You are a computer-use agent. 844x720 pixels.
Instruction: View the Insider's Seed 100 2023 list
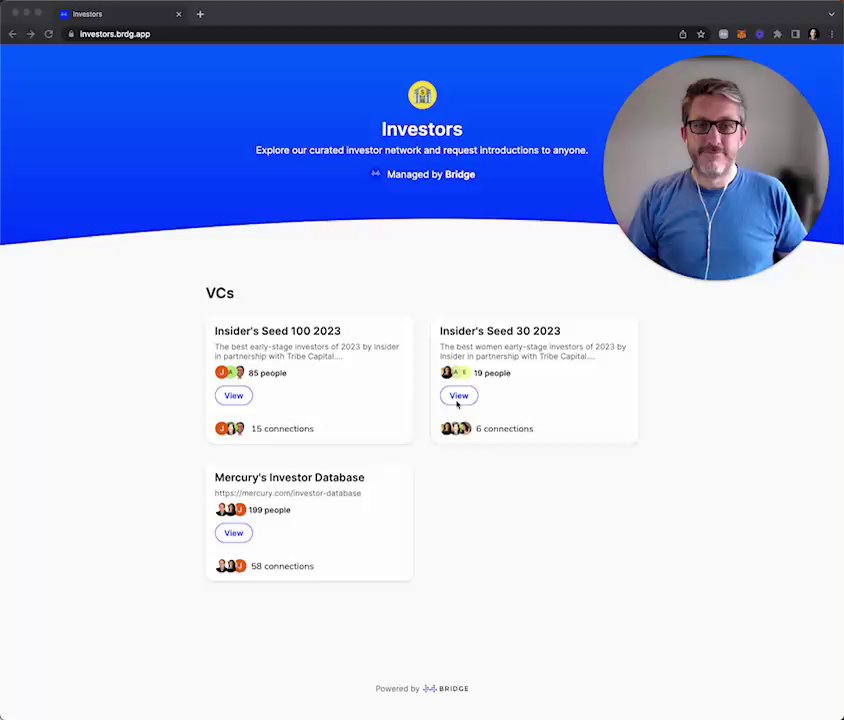[234, 396]
